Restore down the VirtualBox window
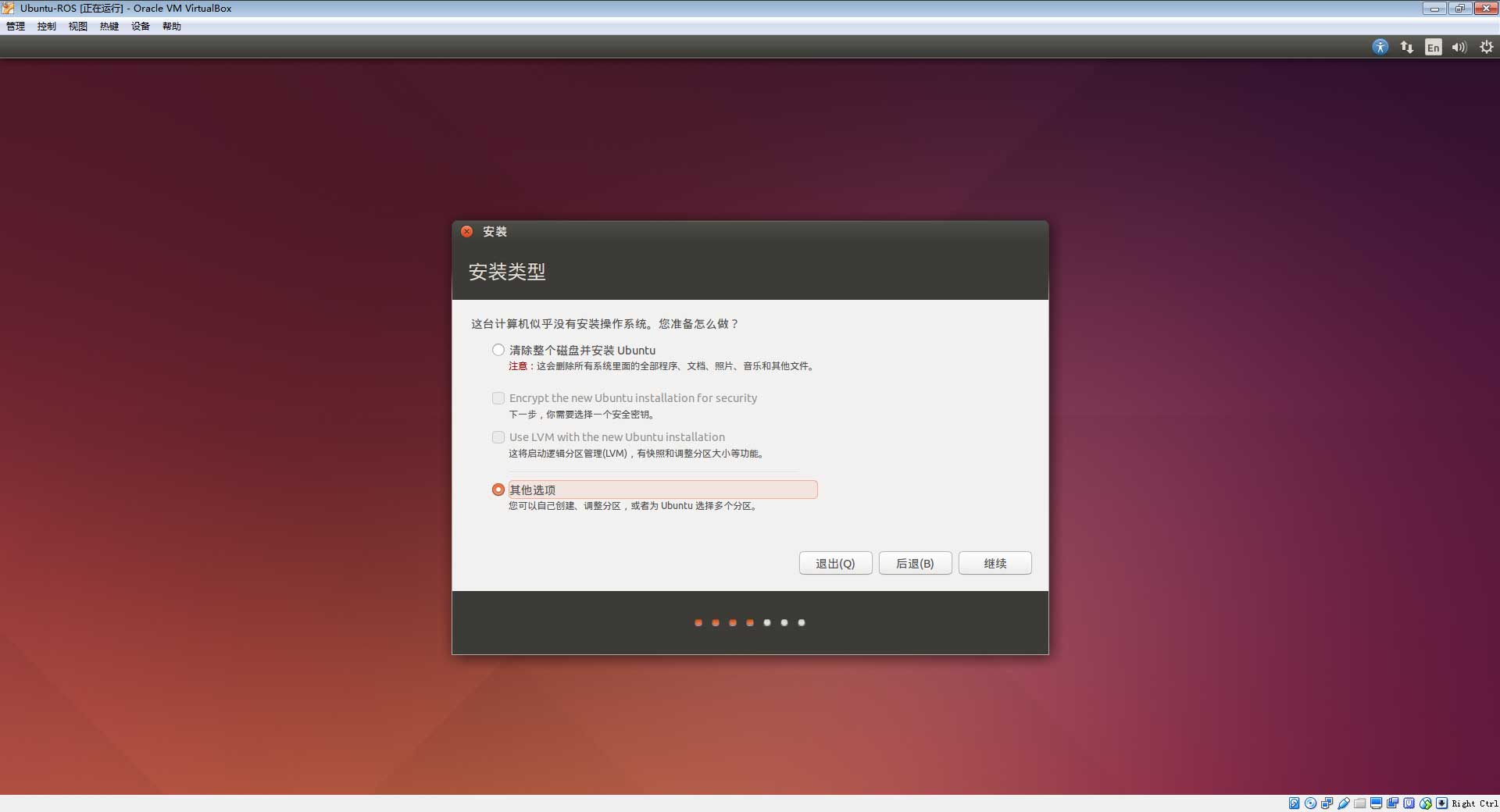 (x=1460, y=9)
